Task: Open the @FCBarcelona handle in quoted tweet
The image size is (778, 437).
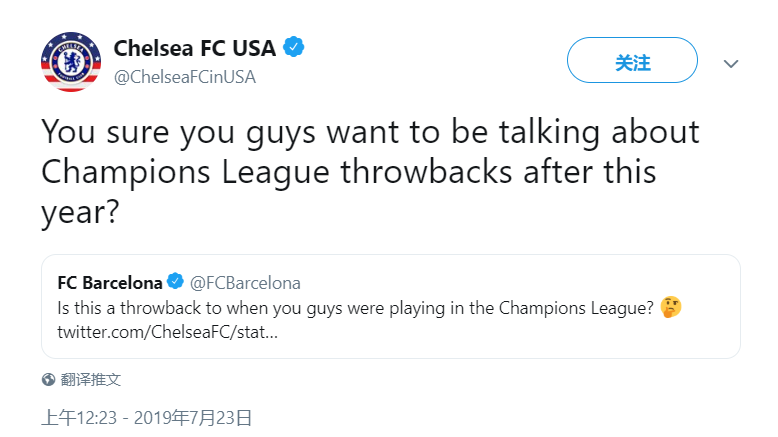Action: (x=245, y=283)
